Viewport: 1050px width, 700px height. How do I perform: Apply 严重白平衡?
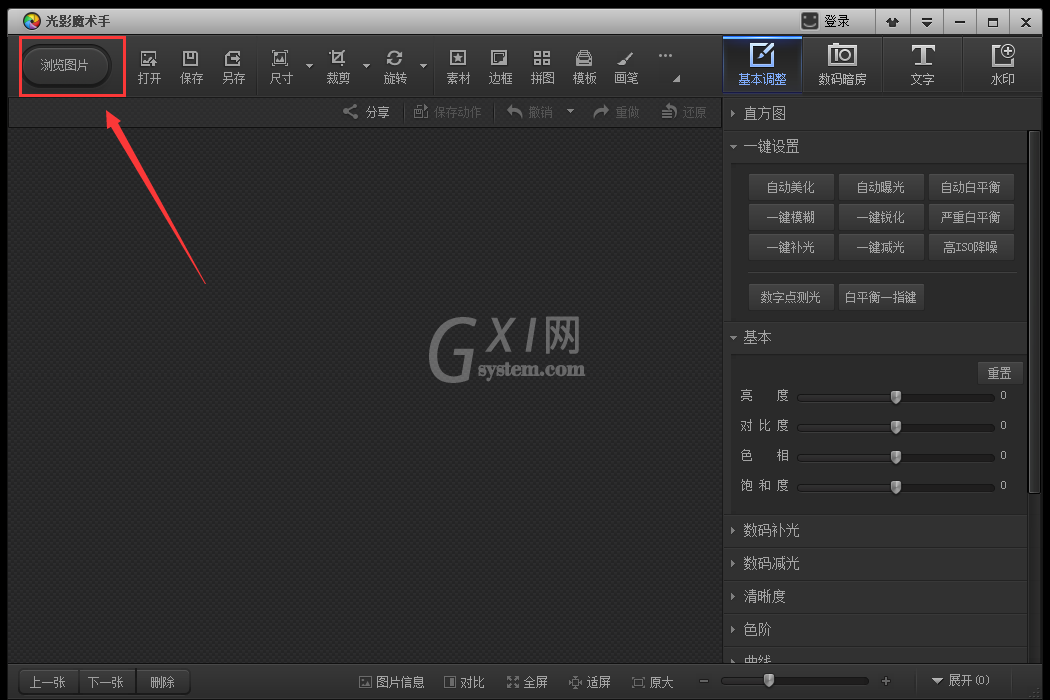coord(970,217)
